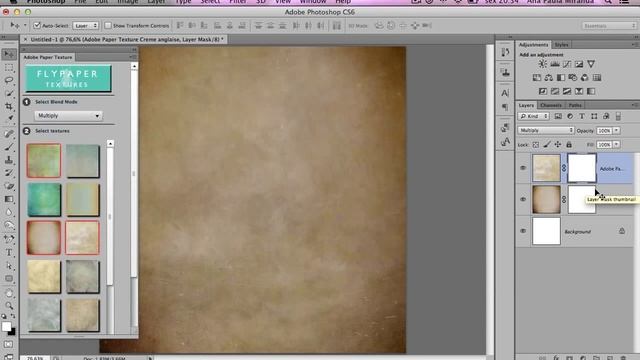Select the Zoom tool
This screenshot has width=640, height=360.
tap(9, 306)
